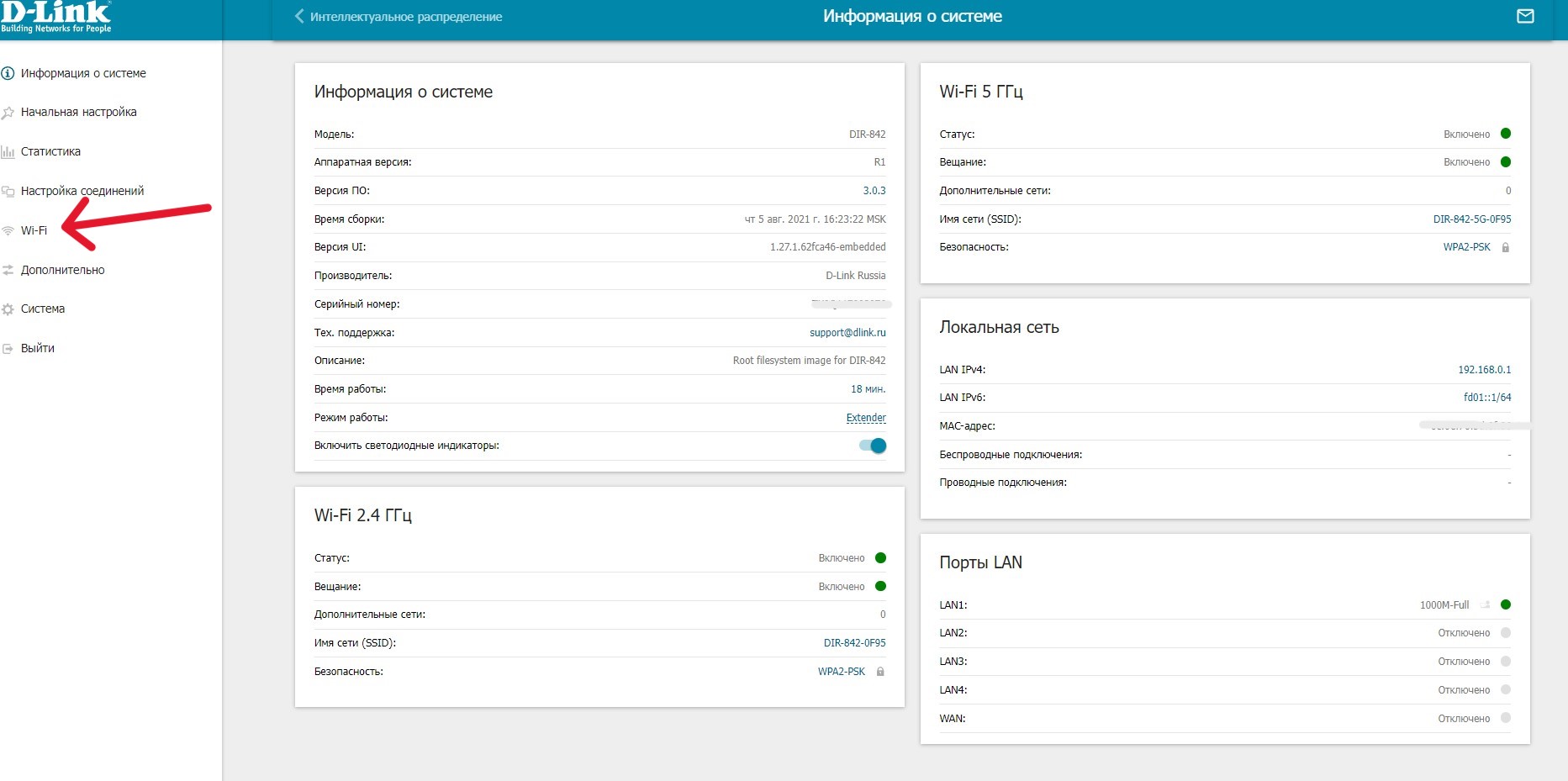Click the Беспроводные подключения label
This screenshot has width=1568, height=781.
[1011, 455]
